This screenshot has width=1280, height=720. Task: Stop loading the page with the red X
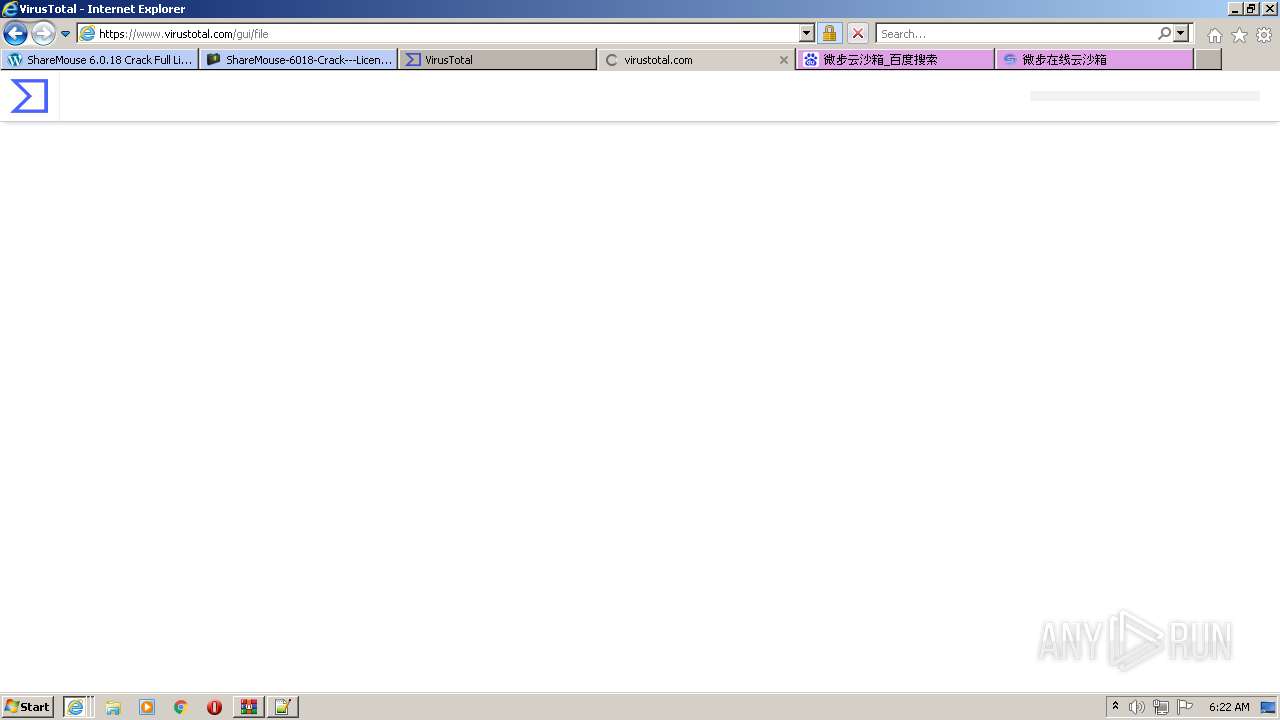(858, 33)
